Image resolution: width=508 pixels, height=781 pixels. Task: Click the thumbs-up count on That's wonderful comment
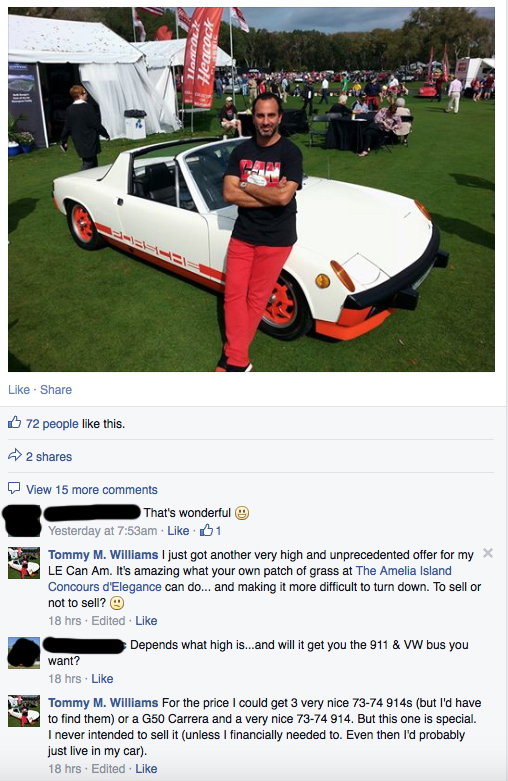pos(210,531)
